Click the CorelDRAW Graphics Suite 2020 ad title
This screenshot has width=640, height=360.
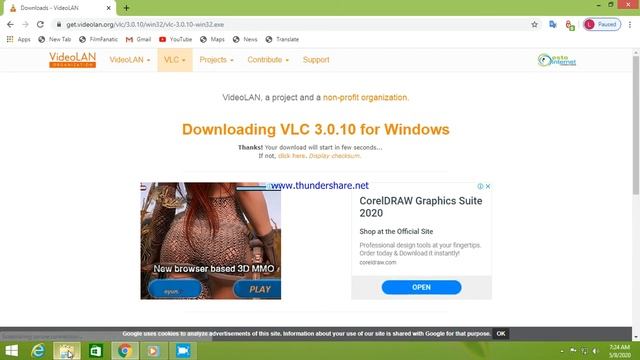pos(421,207)
